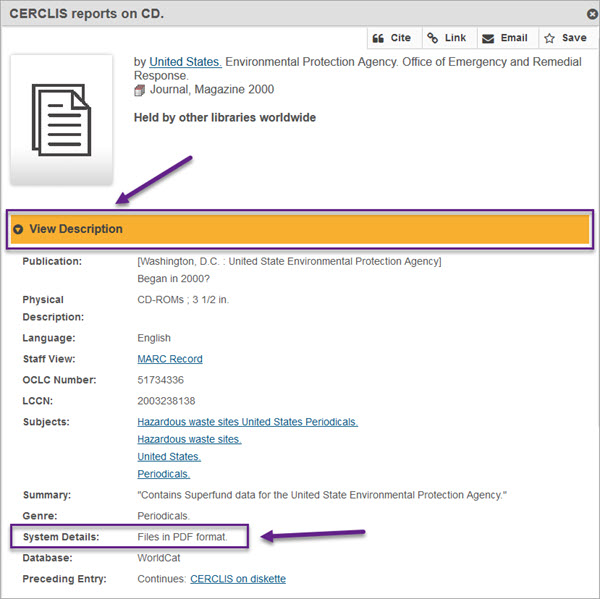Click the Began in 2000? text
This screenshot has width=600, height=599.
[x=173, y=279]
